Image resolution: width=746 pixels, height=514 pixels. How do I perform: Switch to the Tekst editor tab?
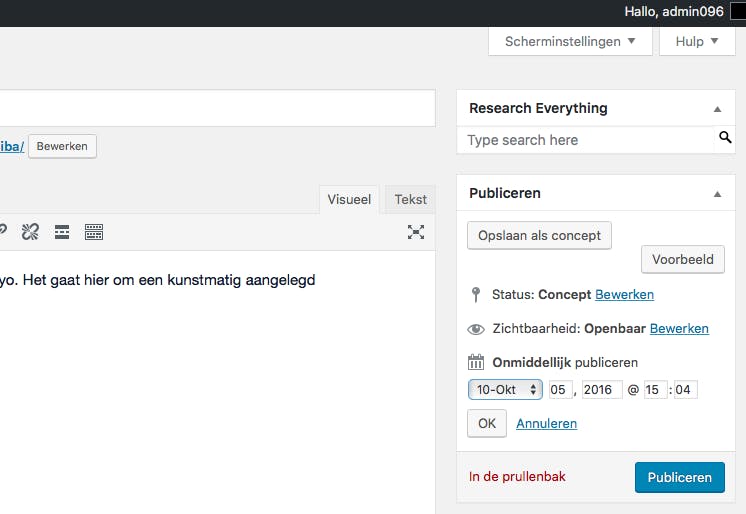[x=410, y=200]
